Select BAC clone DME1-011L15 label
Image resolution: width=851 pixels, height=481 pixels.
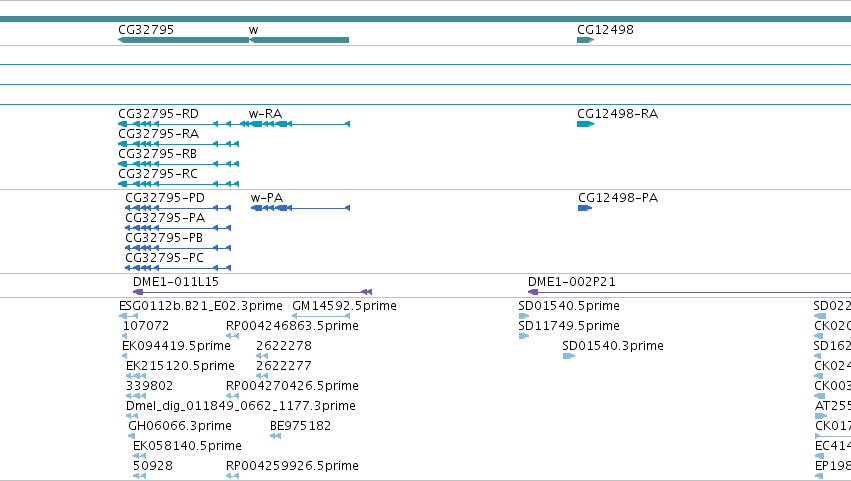point(176,282)
